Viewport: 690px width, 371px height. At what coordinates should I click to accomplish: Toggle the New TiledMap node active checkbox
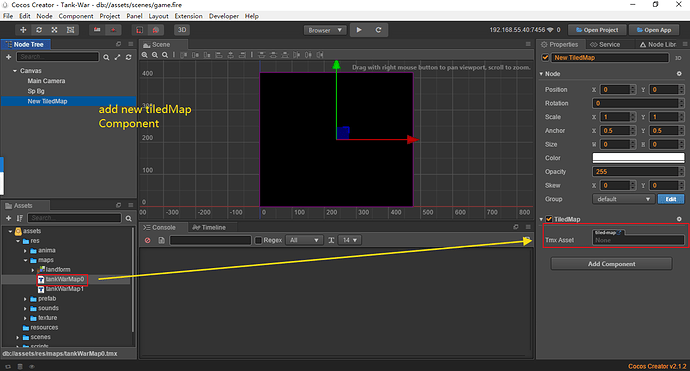click(x=545, y=58)
